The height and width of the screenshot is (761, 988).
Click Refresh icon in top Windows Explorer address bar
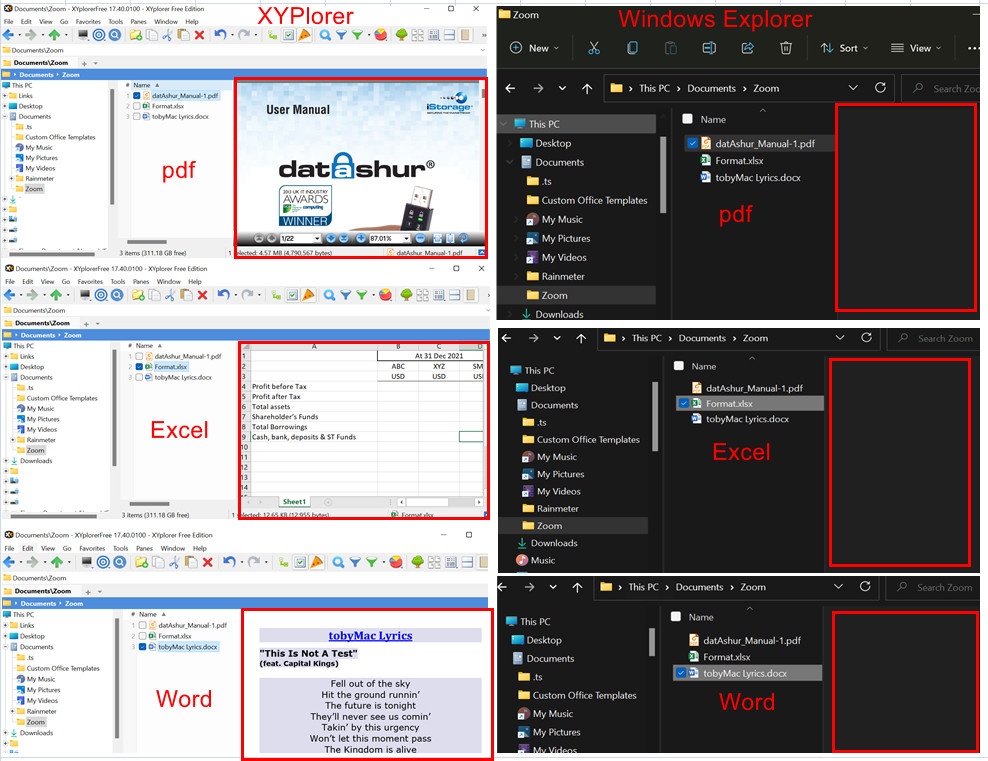tap(880, 88)
